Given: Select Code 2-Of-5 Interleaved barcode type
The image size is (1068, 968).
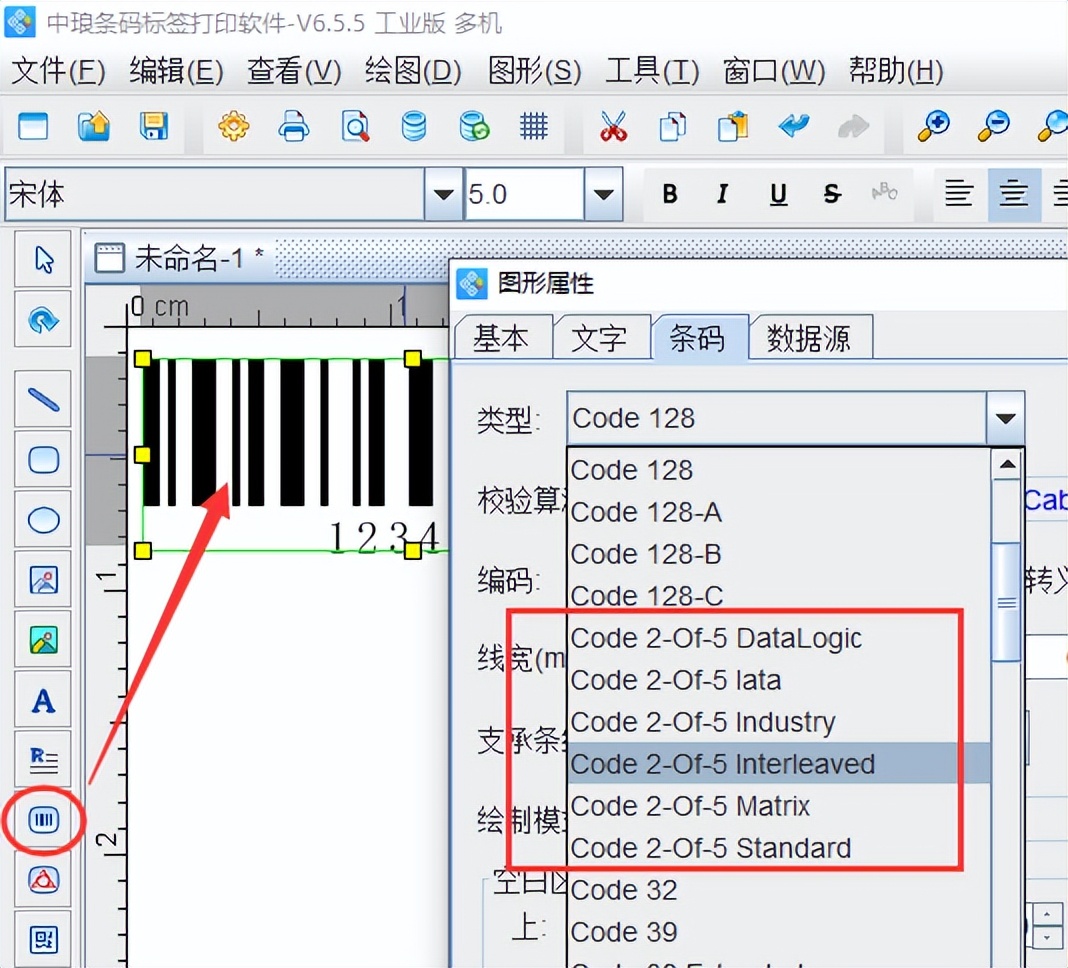Looking at the screenshot, I should point(722,764).
